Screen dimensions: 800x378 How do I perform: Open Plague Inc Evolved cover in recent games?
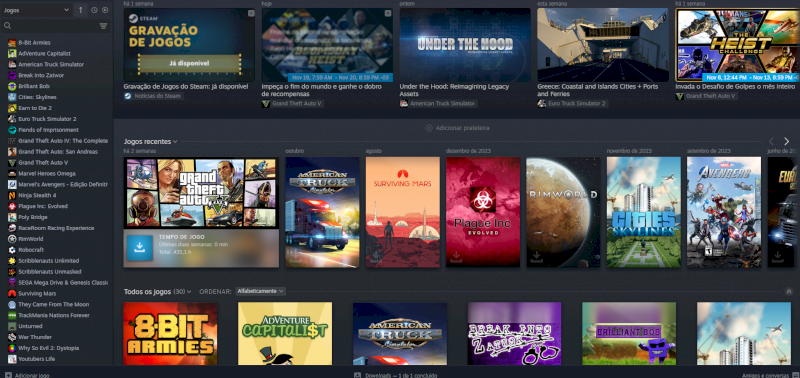click(483, 212)
